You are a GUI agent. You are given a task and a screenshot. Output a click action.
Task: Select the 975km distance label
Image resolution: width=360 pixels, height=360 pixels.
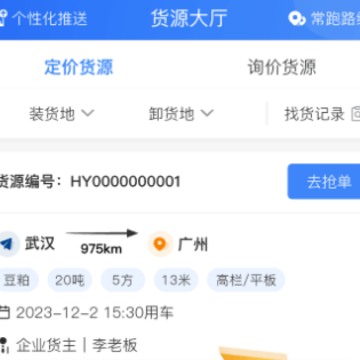tap(101, 249)
